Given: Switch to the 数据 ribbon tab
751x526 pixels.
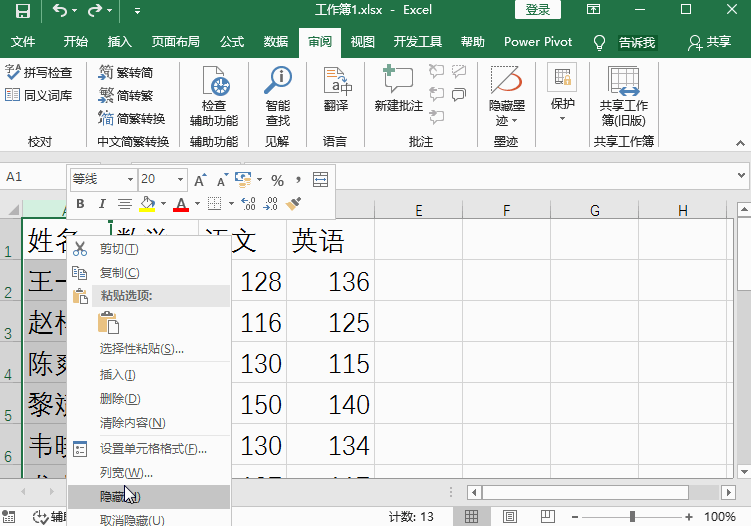Looking at the screenshot, I should (x=276, y=42).
